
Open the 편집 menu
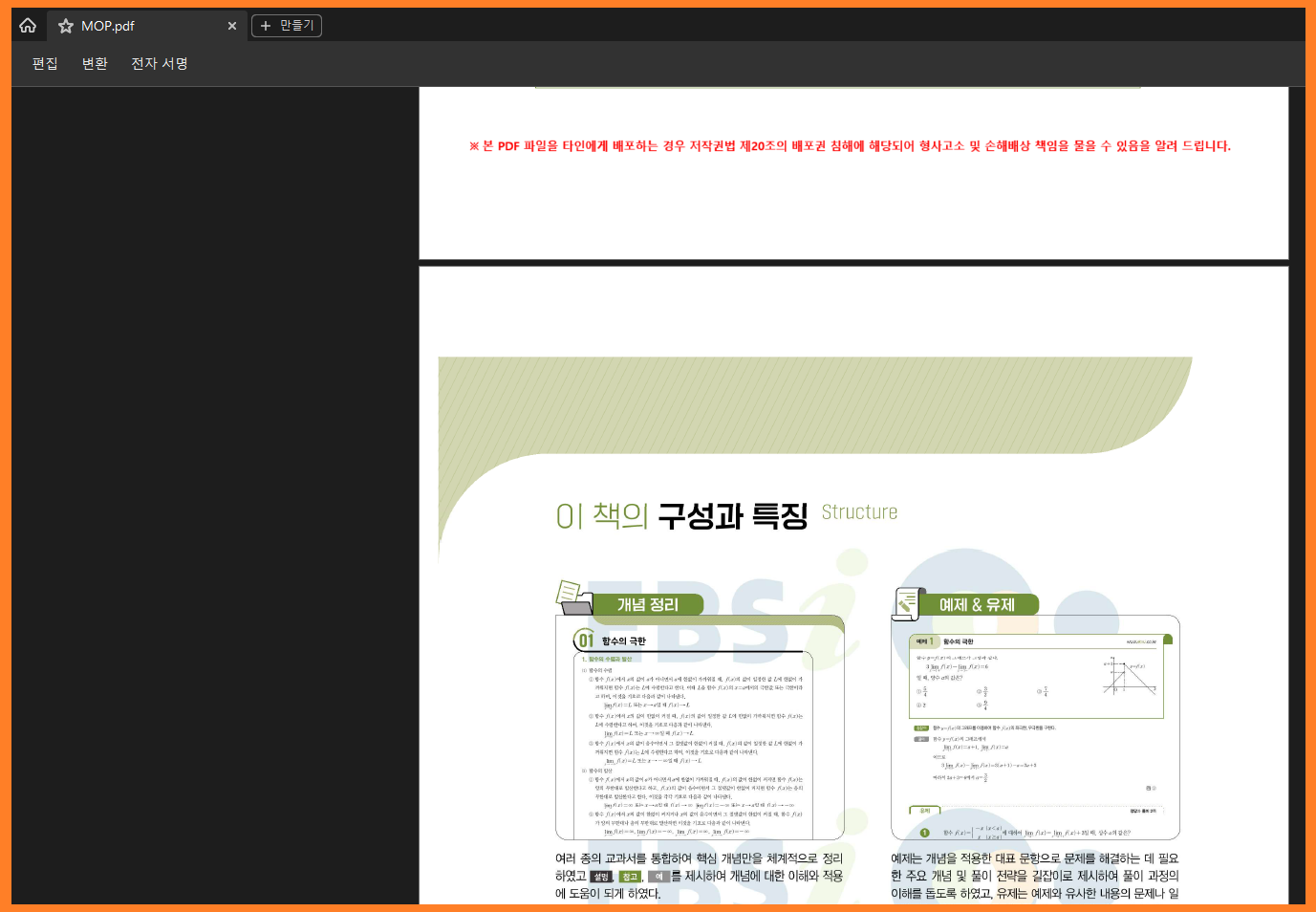pos(43,63)
